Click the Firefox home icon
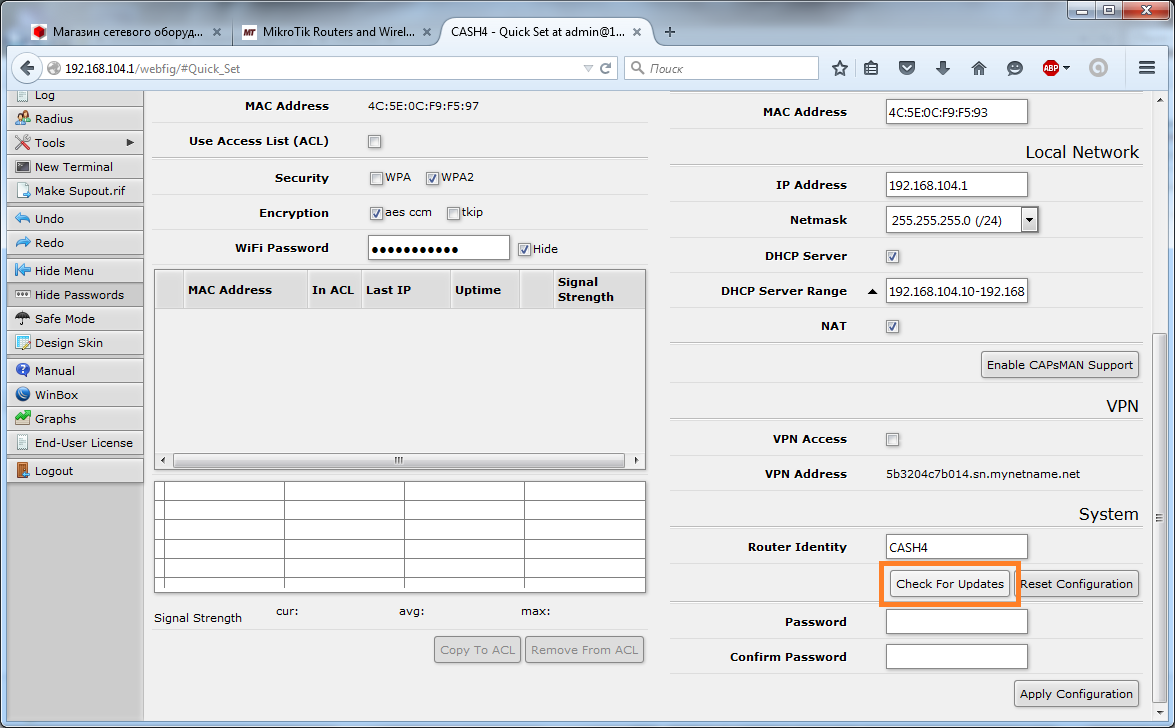This screenshot has height=728, width=1175. coord(979,68)
